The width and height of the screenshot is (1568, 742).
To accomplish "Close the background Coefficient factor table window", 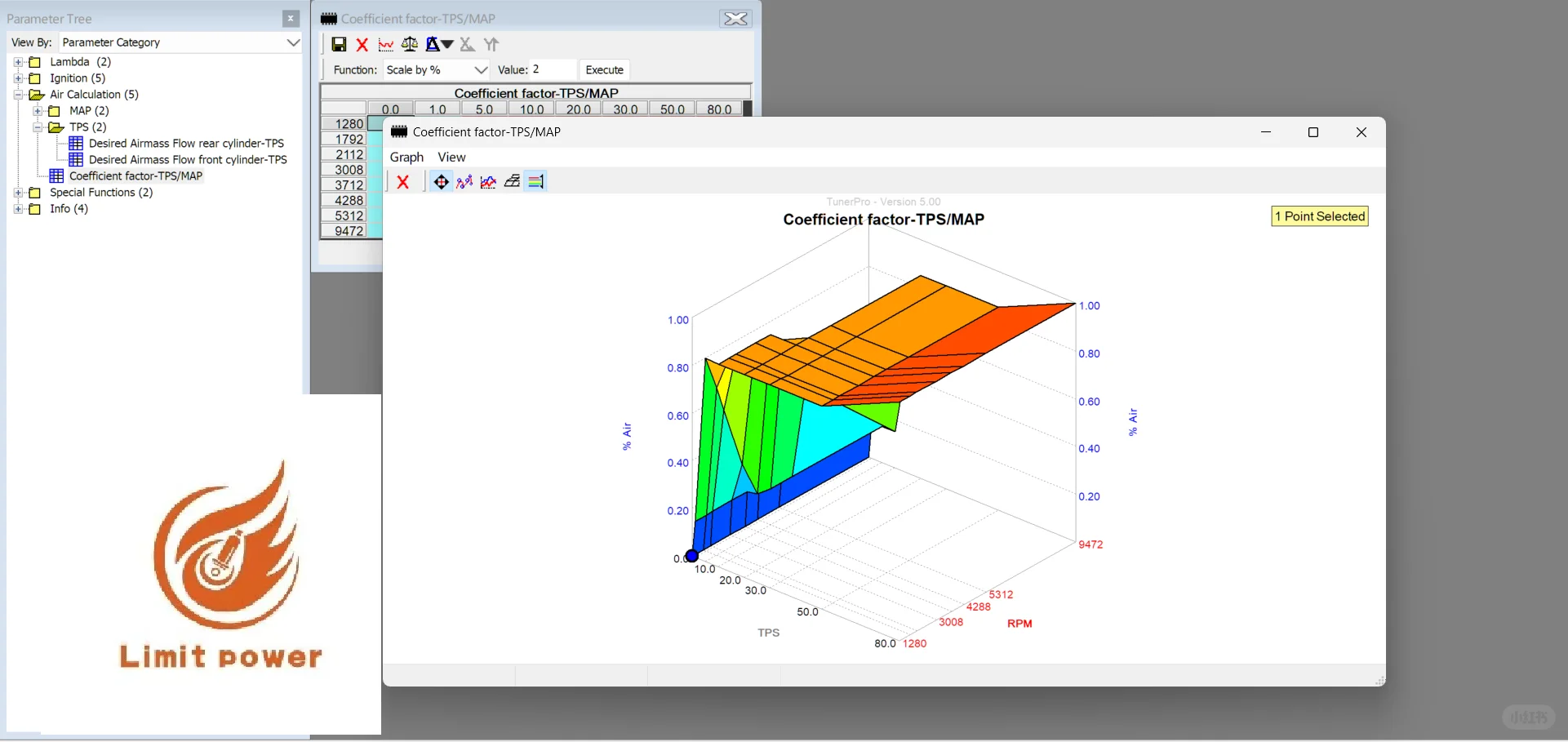I will click(735, 19).
